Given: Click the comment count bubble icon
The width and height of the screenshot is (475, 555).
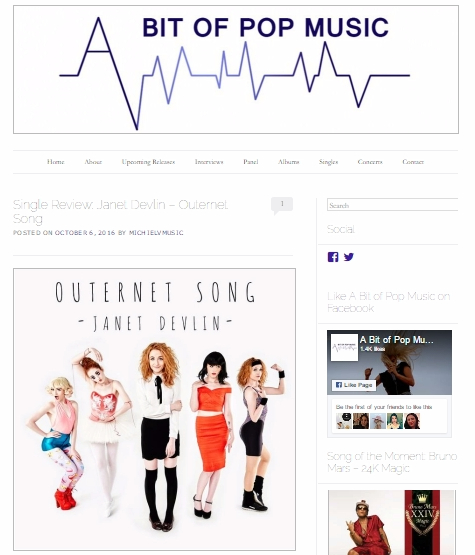Looking at the screenshot, I should click(x=282, y=205).
